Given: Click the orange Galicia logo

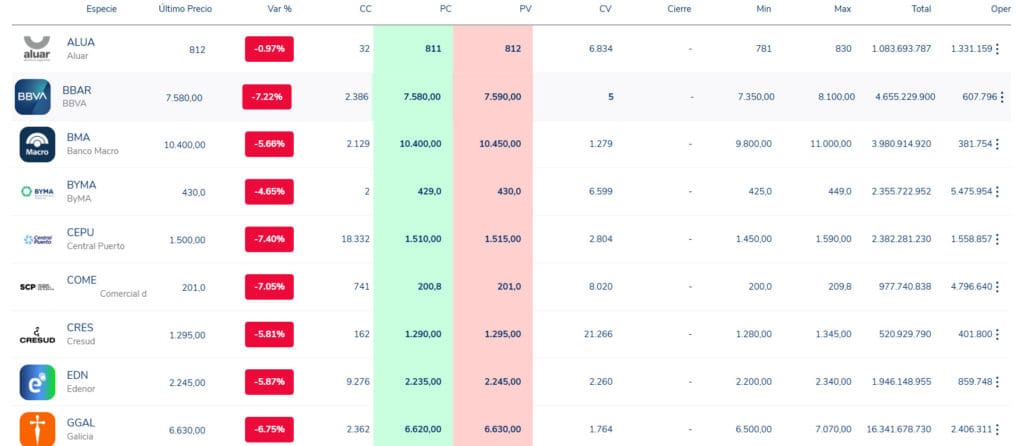Looking at the screenshot, I should [x=36, y=427].
